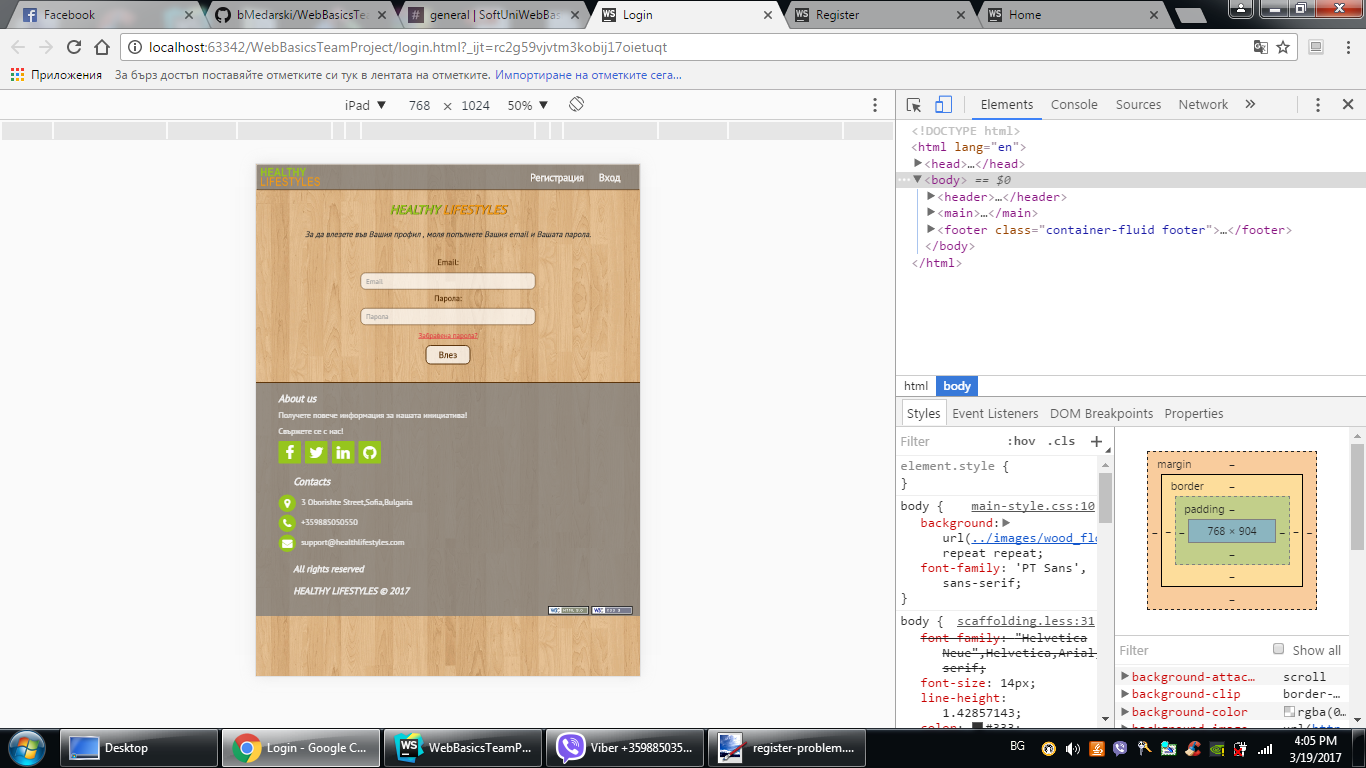The height and width of the screenshot is (768, 1366).
Task: Open the Properties tab in the sidebar
Action: click(1194, 413)
